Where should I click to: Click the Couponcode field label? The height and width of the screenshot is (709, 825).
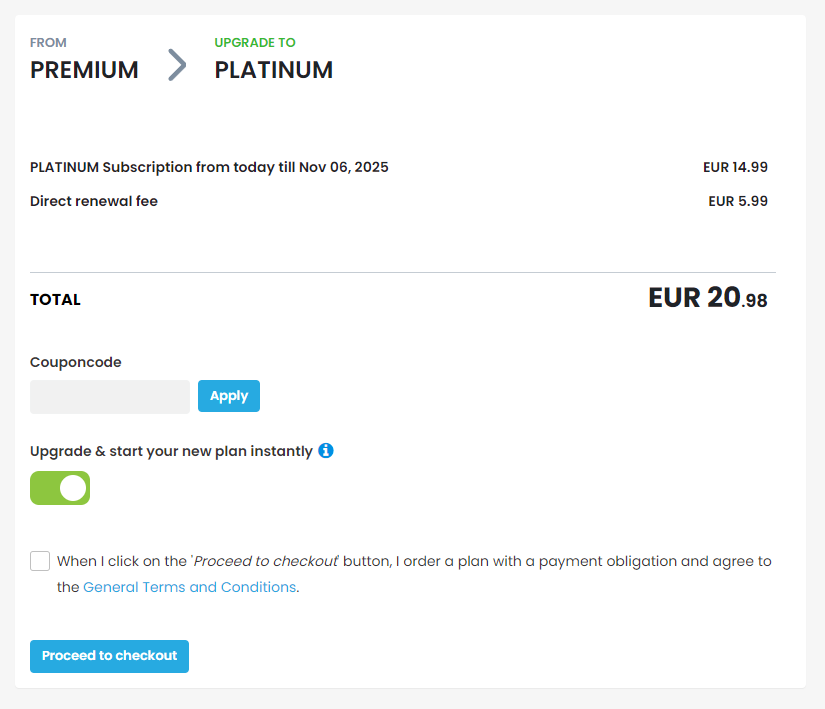click(76, 362)
